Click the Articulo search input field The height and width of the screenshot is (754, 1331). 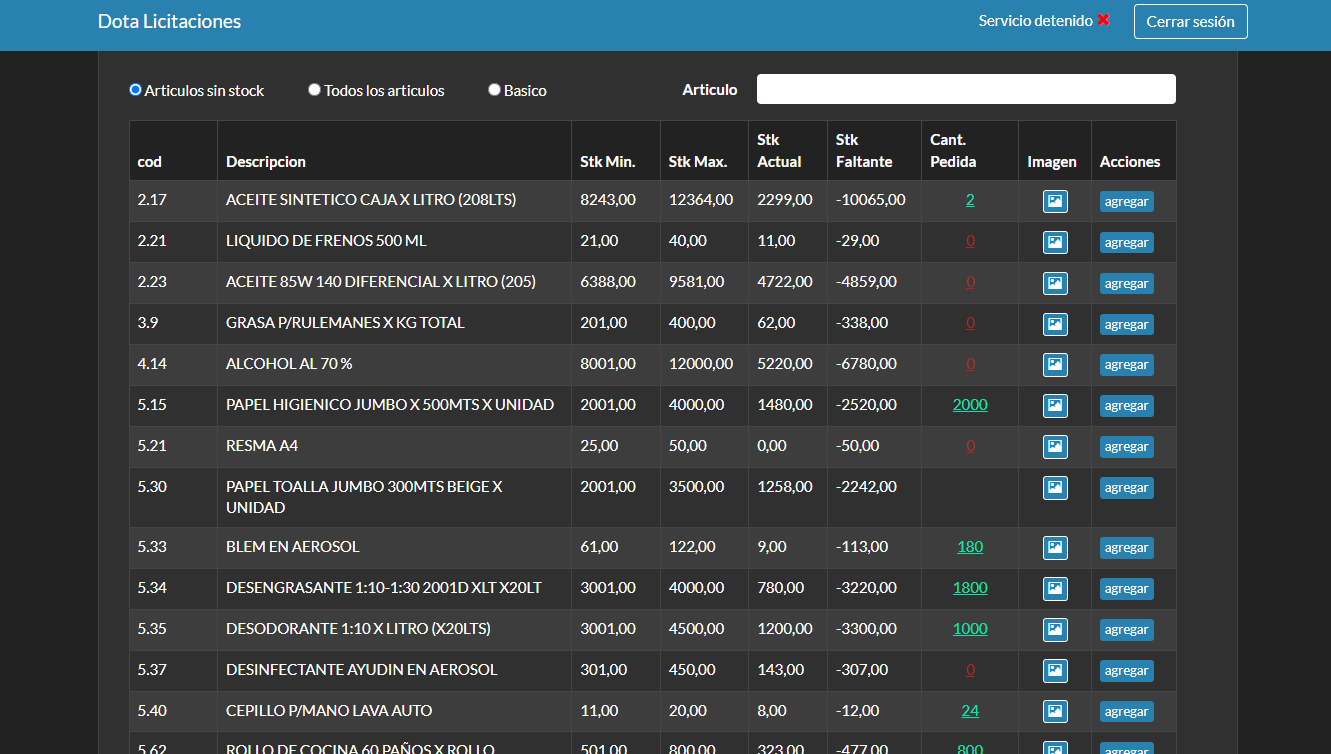(965, 89)
